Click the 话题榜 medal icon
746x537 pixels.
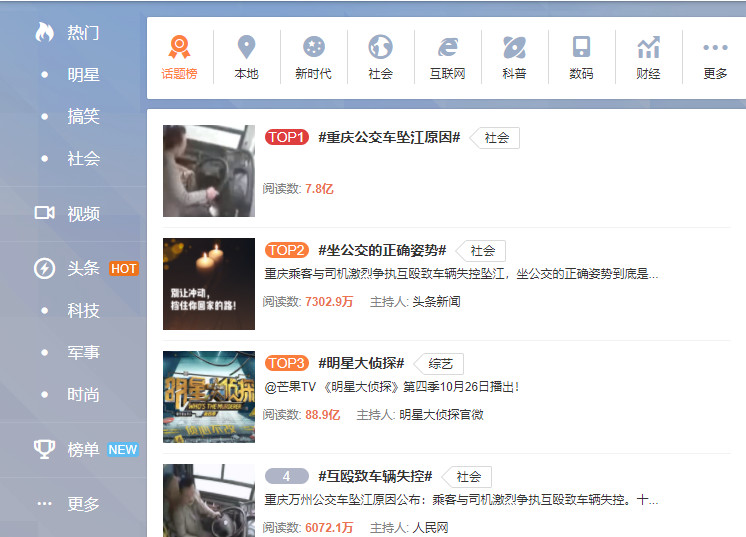click(x=179, y=47)
